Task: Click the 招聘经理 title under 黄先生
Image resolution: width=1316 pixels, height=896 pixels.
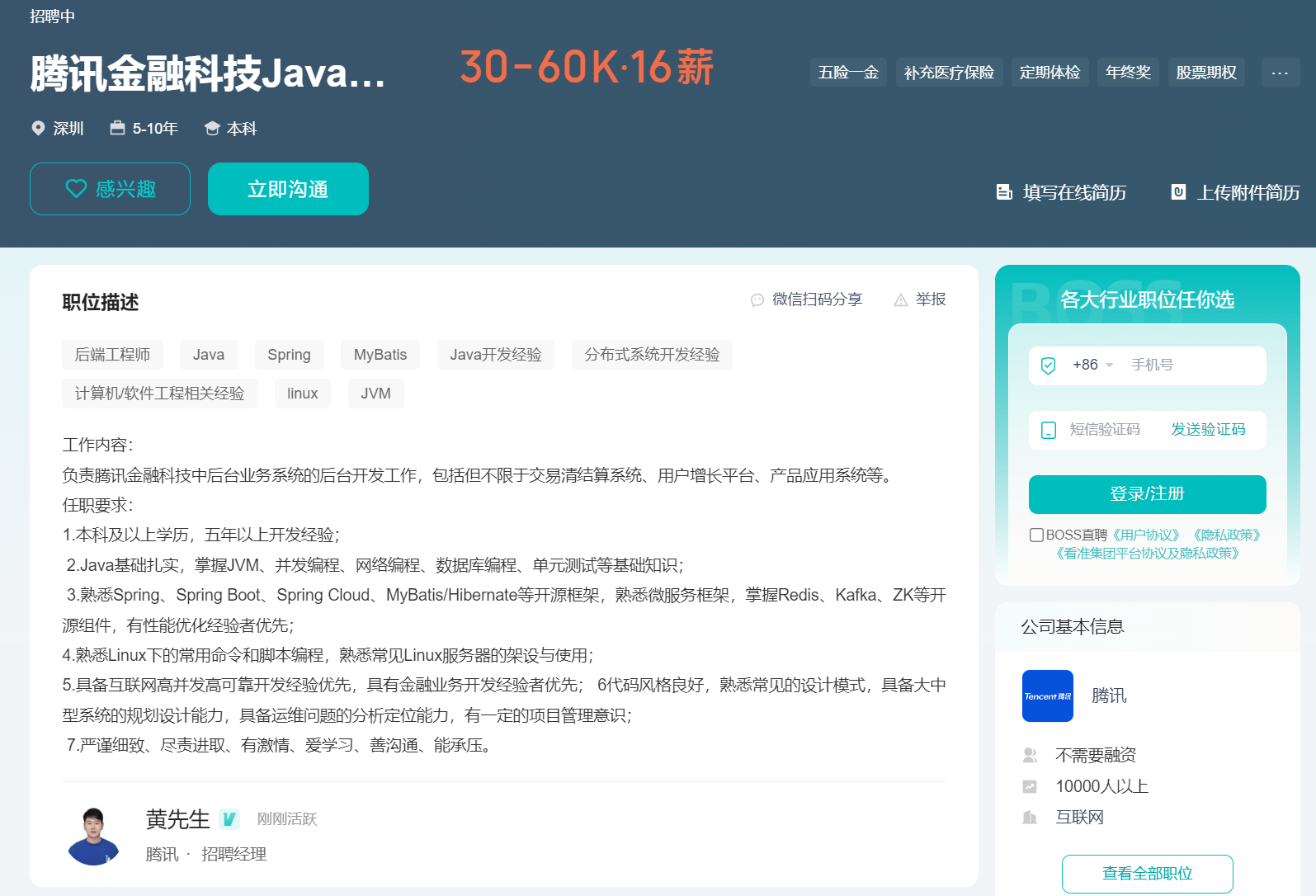Action: 234,854
